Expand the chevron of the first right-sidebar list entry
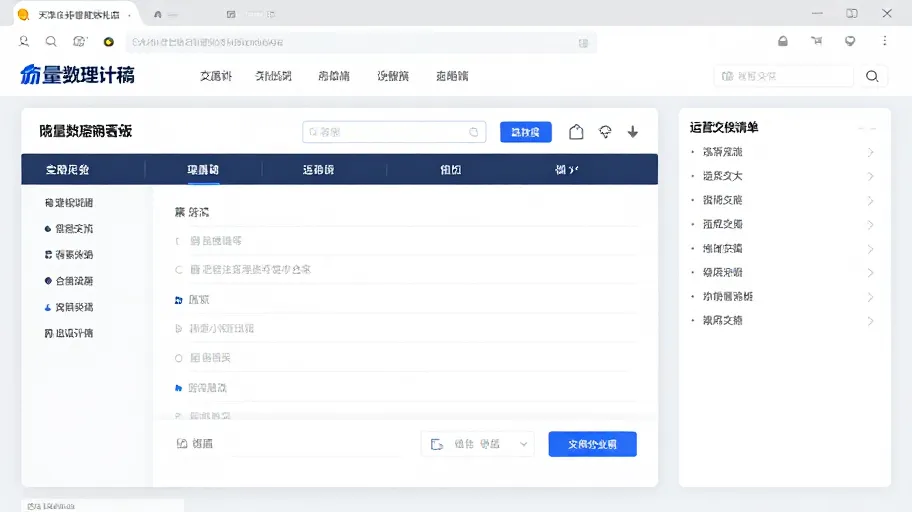The image size is (912, 512). [x=870, y=152]
